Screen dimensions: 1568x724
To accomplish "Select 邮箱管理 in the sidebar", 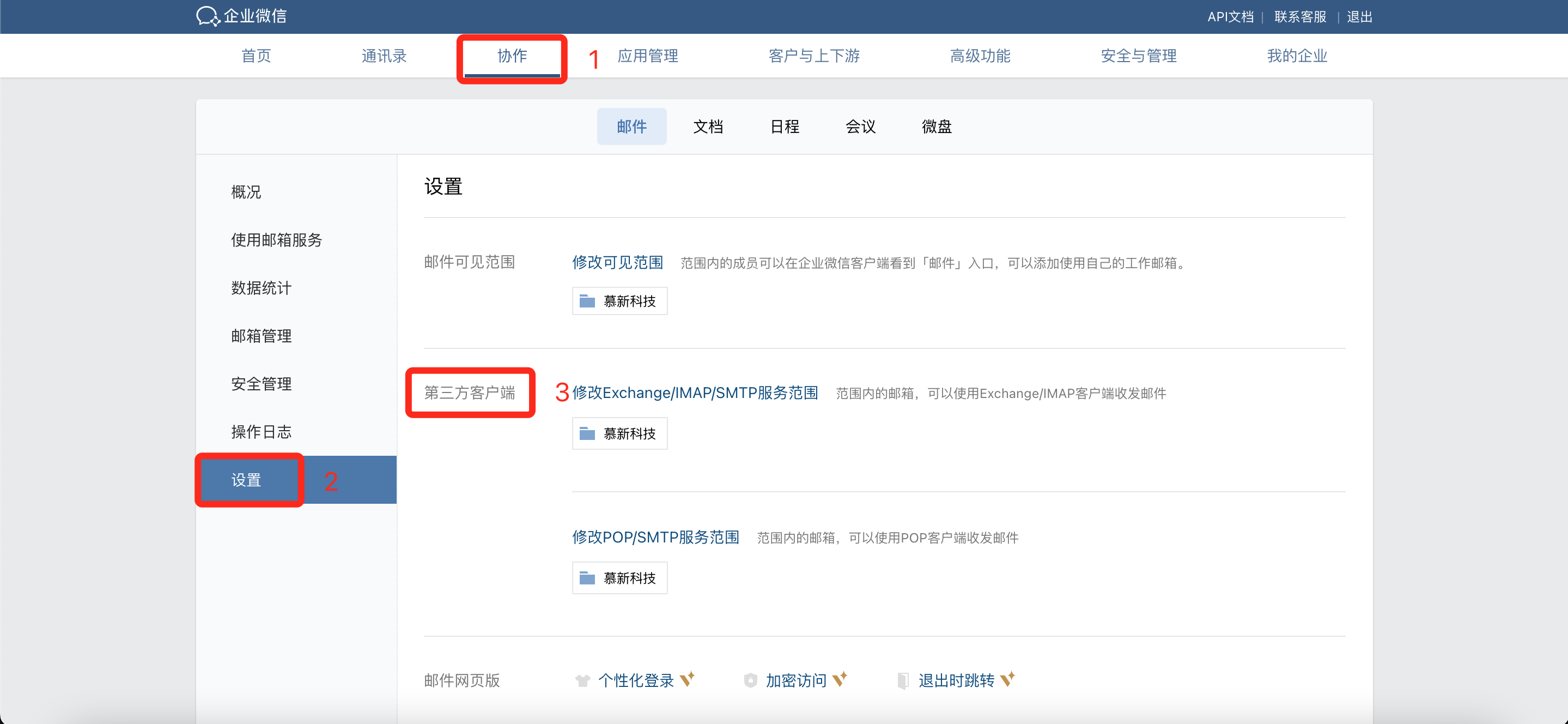I will (x=261, y=336).
